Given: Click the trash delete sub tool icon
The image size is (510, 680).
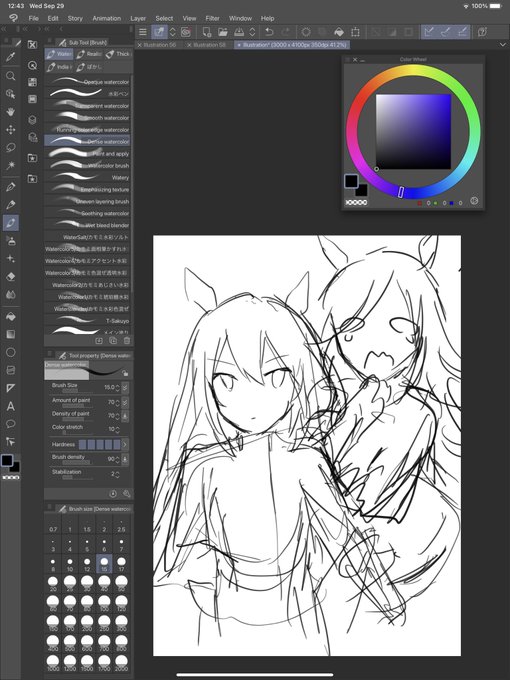Looking at the screenshot, I should coord(127,341).
